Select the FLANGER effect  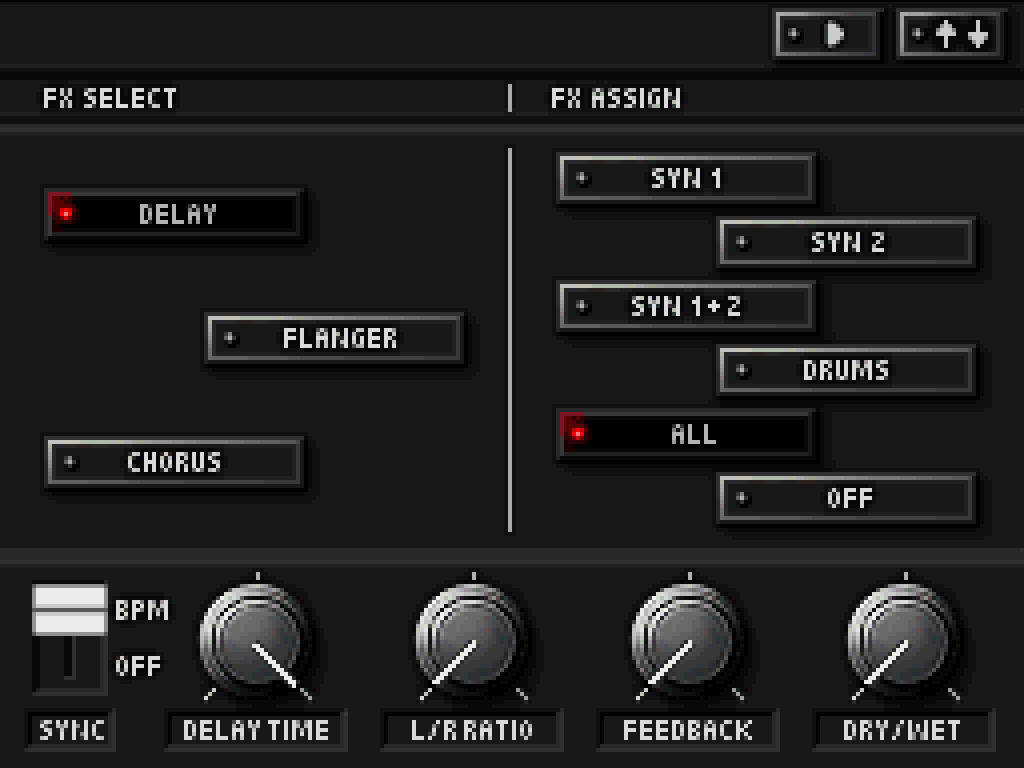click(334, 338)
